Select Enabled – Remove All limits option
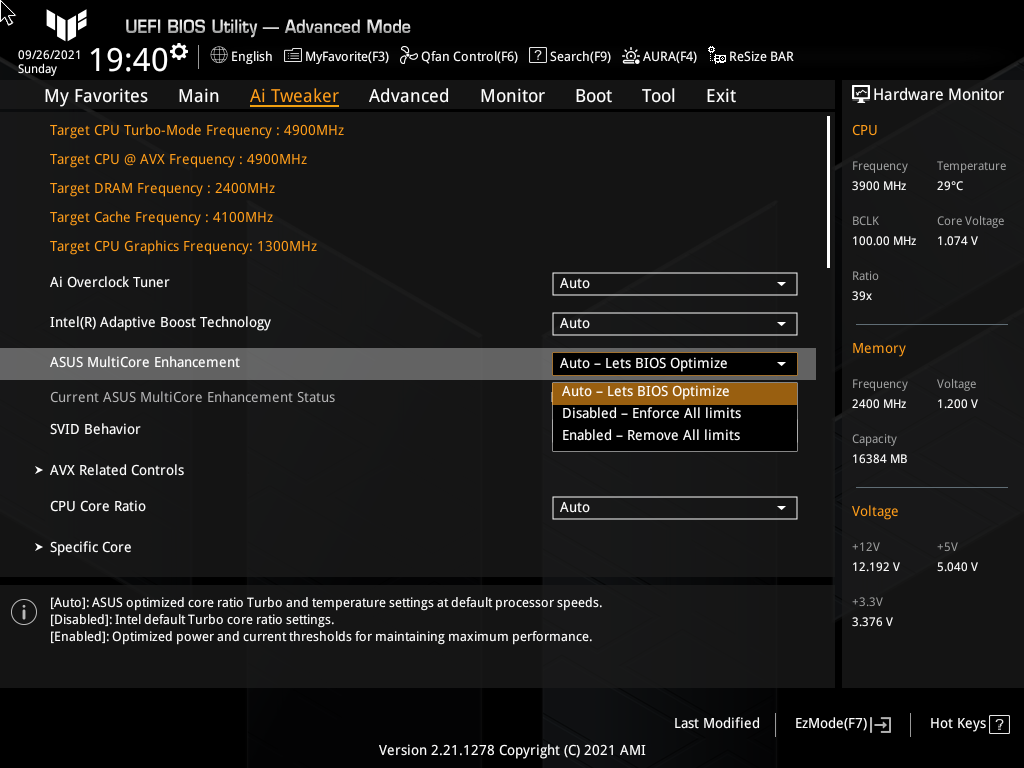The width and height of the screenshot is (1024, 768). [649, 435]
